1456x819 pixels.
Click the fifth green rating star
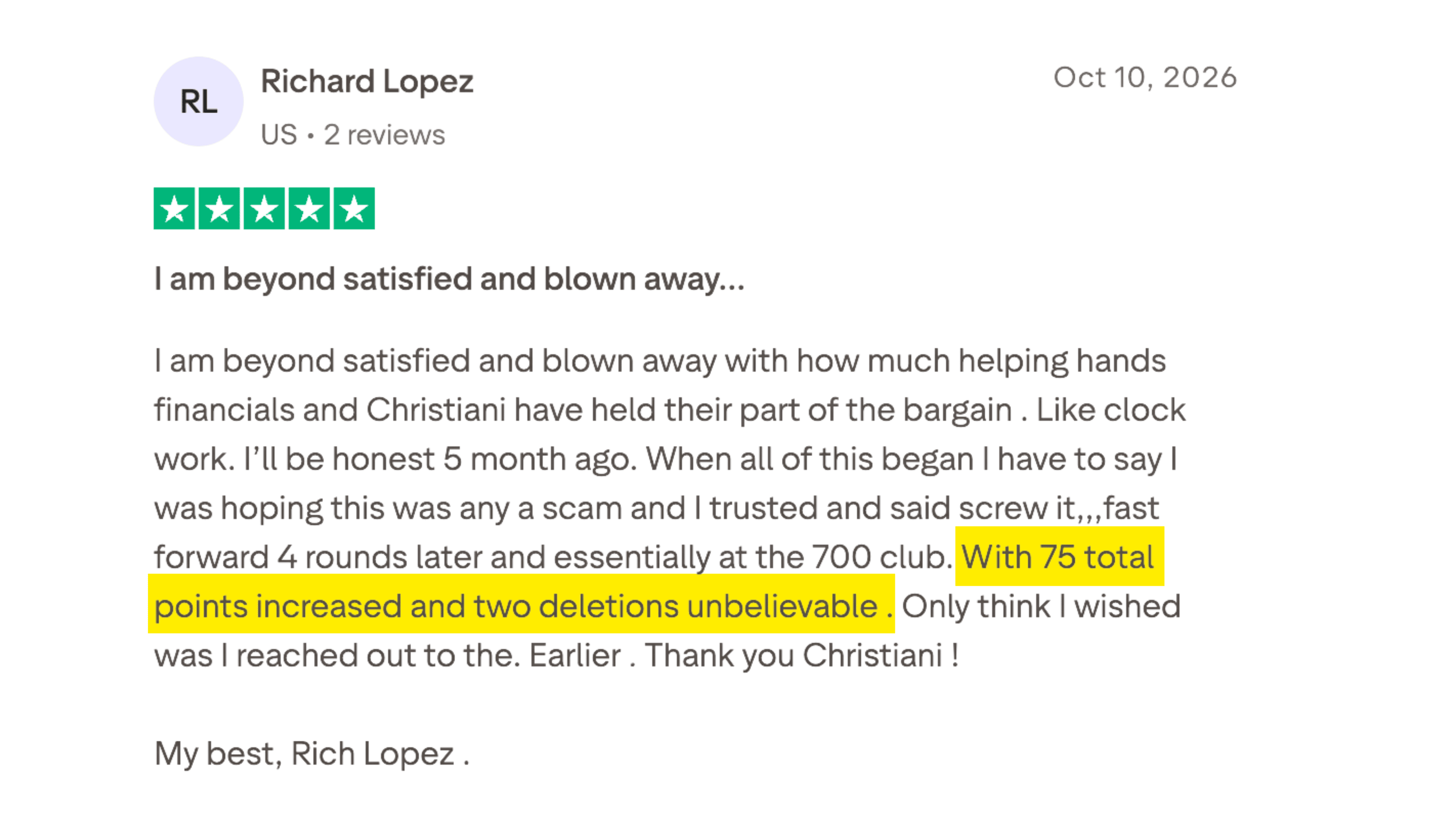[x=354, y=209]
